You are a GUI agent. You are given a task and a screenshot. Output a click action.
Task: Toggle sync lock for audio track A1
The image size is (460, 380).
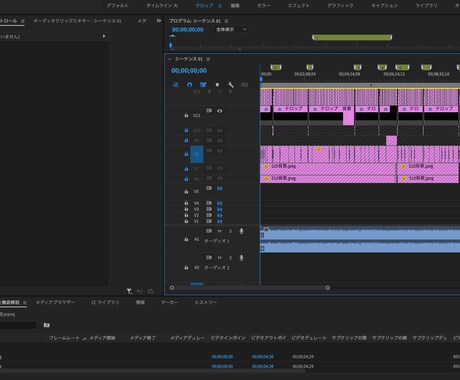209,231
